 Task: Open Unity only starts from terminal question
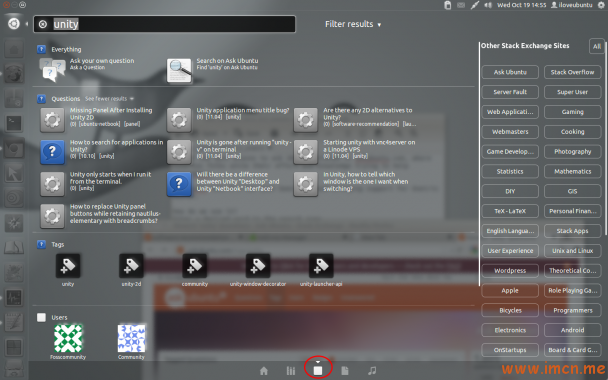click(96, 183)
